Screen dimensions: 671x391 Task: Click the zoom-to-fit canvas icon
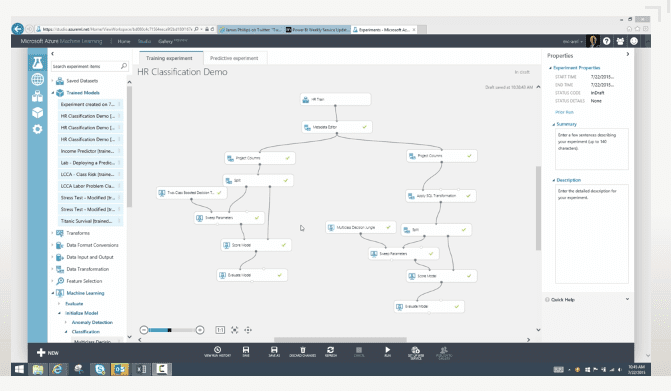[x=235, y=330]
